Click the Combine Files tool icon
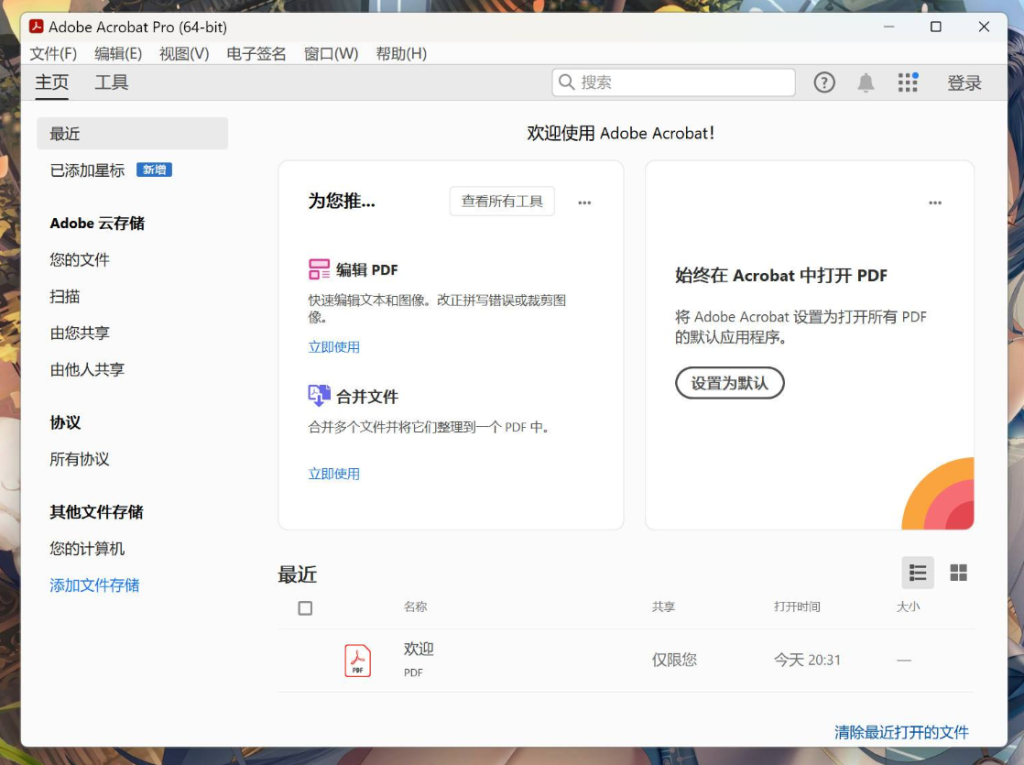Screen dimensions: 1024x765 pyautogui.click(x=319, y=396)
